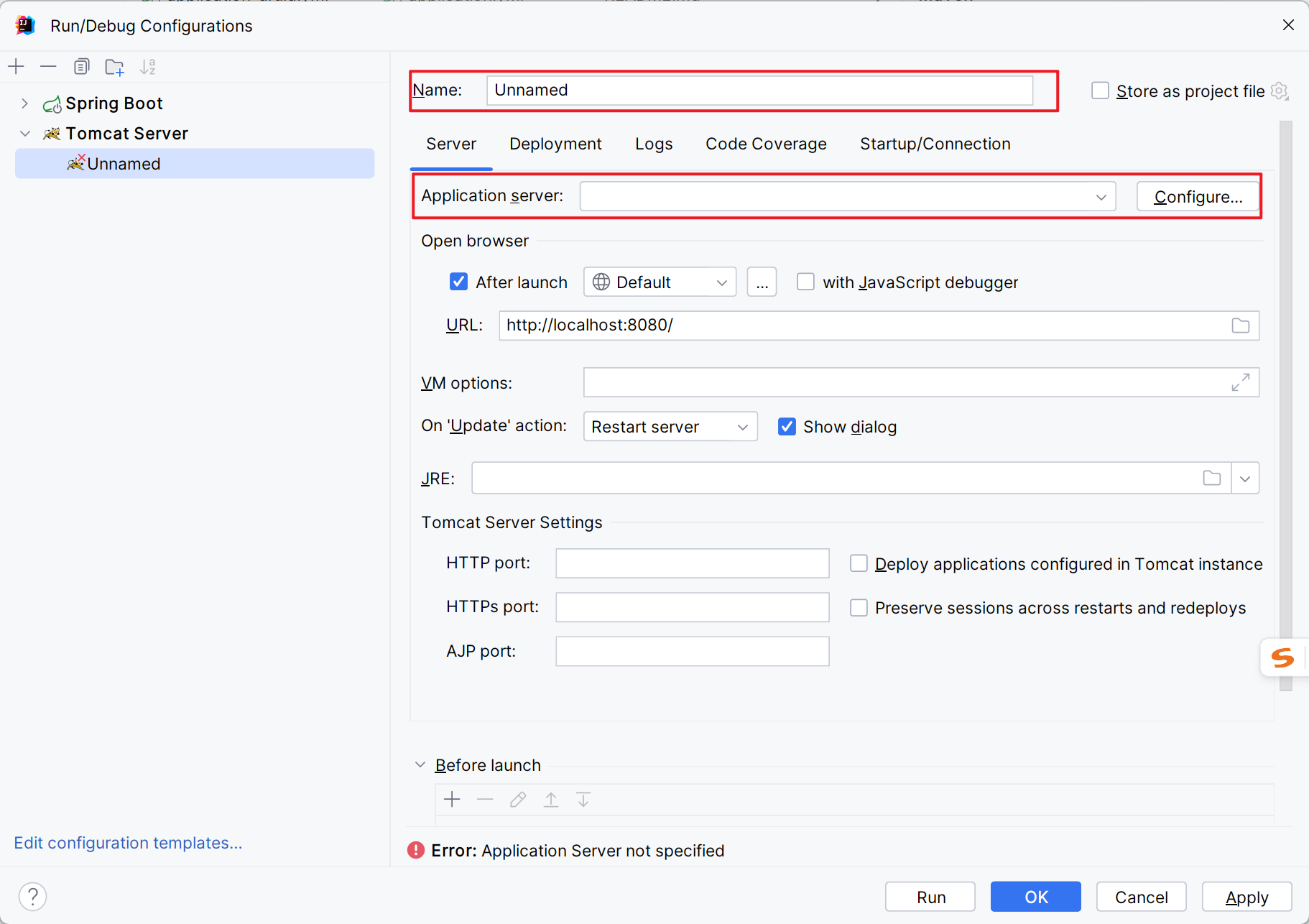Click the Configure... button
Image resolution: width=1309 pixels, height=924 pixels.
click(1198, 197)
